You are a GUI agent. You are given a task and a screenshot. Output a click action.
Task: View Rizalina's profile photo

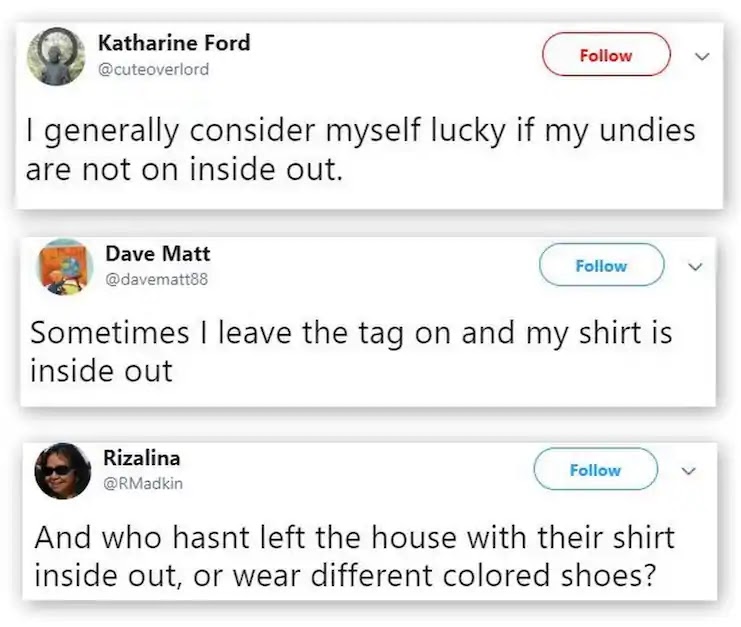click(x=63, y=470)
